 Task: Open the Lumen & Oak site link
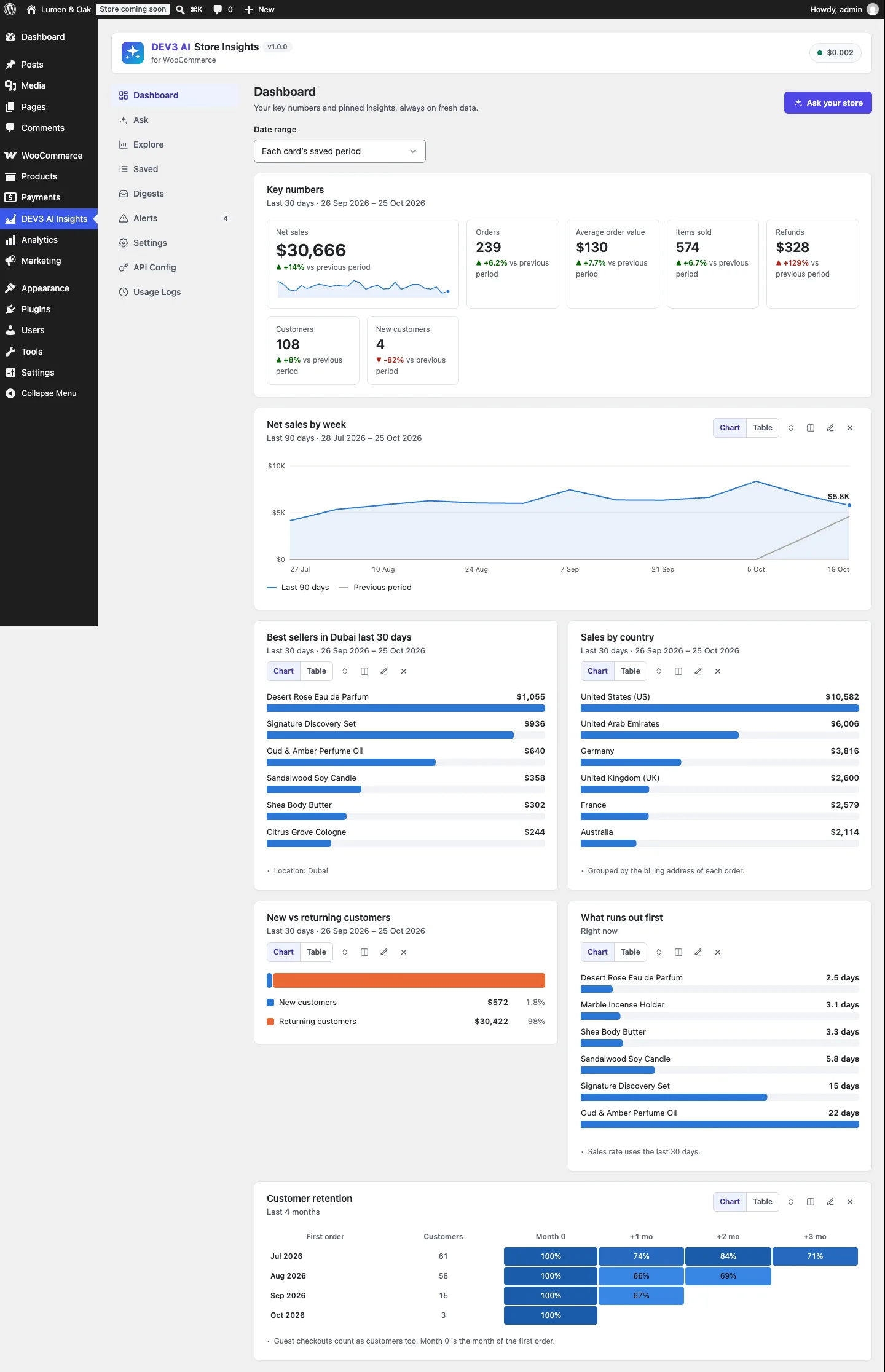coord(58,9)
